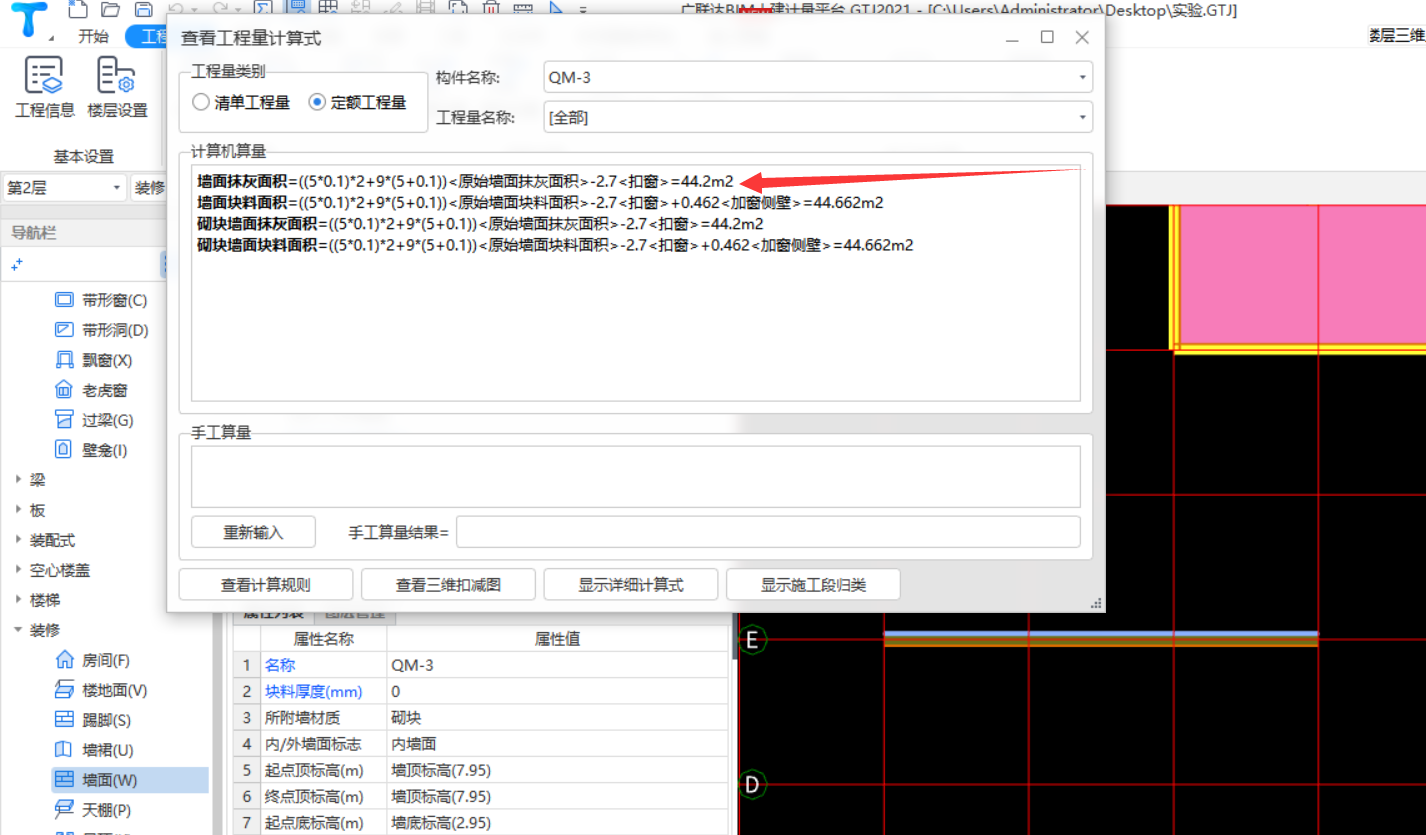Open the 楼层设置 floor settings tool
Viewport: 1426px width, 835px height.
pyautogui.click(x=117, y=88)
